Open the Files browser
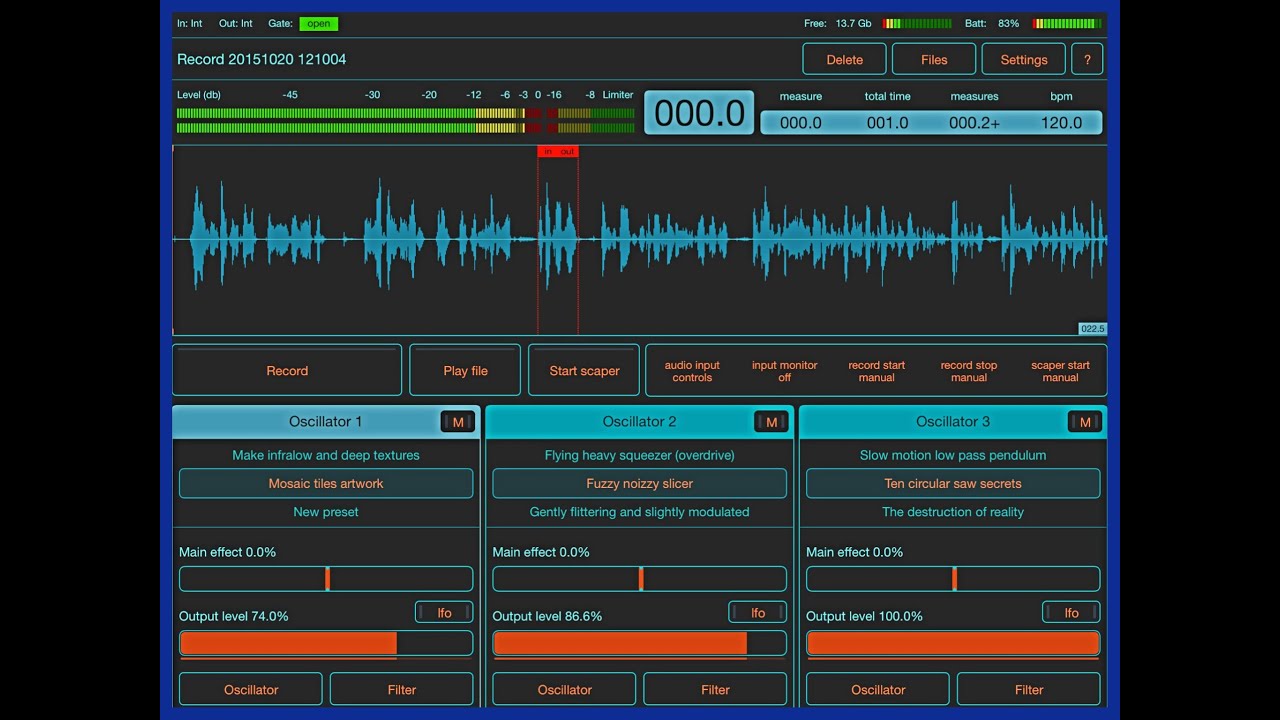The height and width of the screenshot is (720, 1280). pyautogui.click(x=934, y=59)
